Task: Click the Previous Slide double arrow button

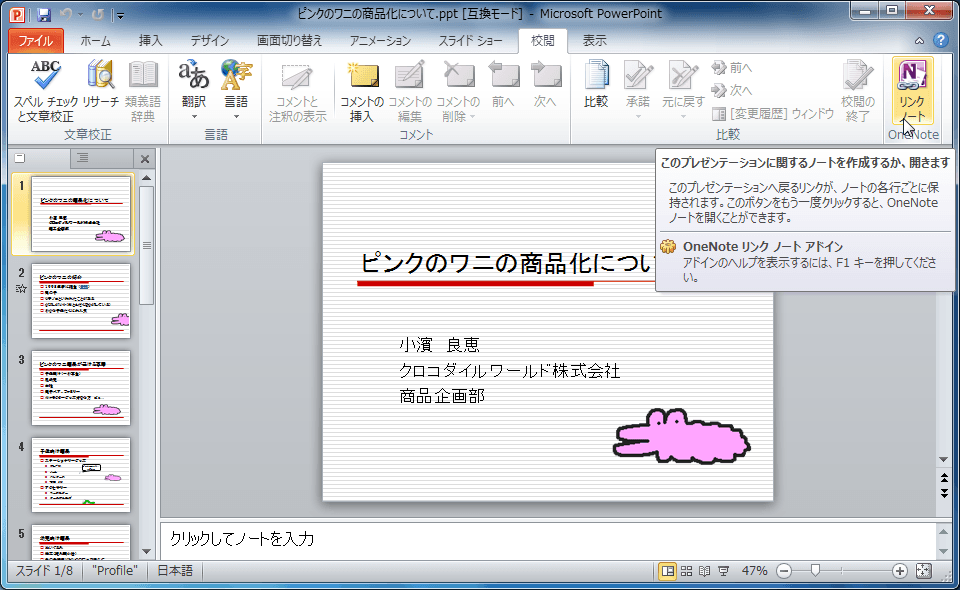Action: tap(944, 478)
